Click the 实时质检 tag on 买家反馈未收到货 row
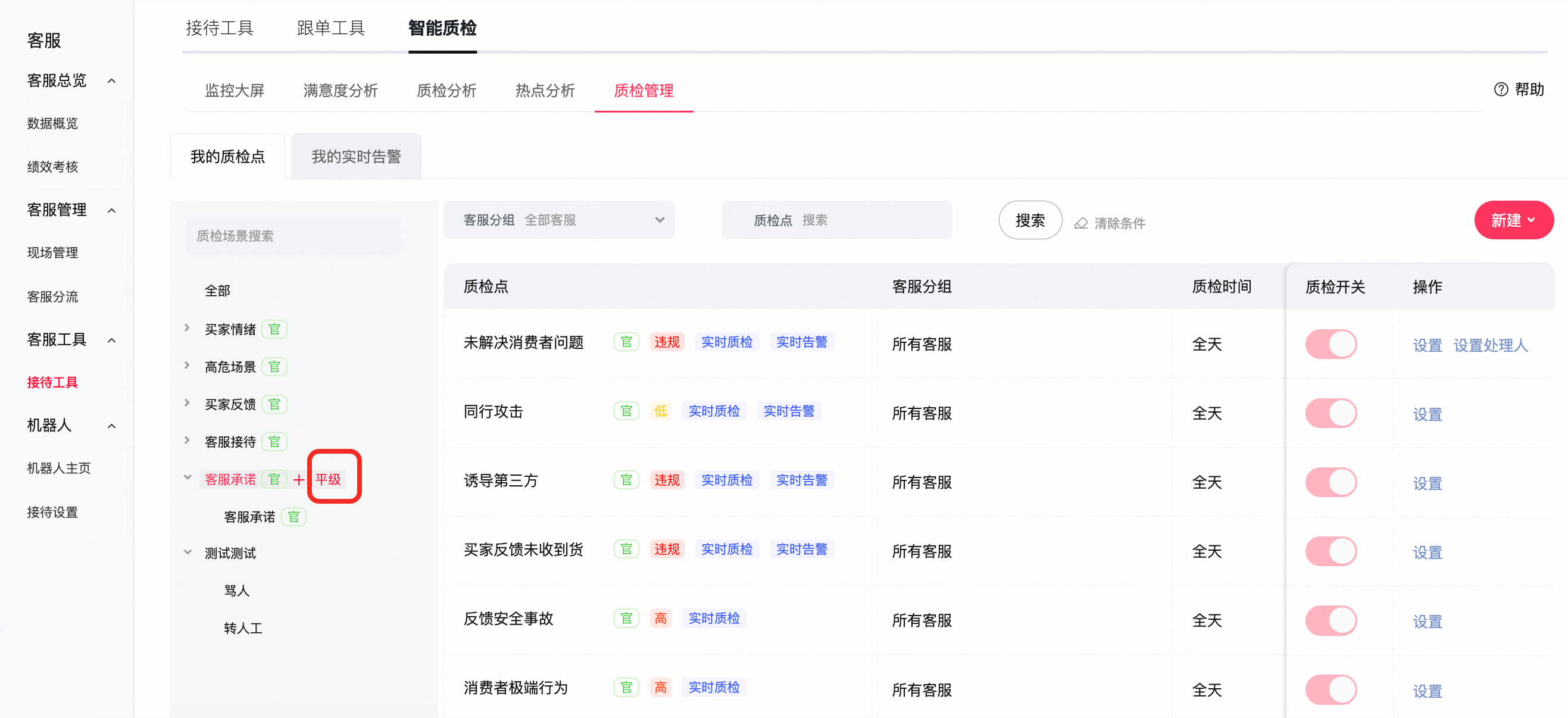The width and height of the screenshot is (1568, 718). [727, 550]
